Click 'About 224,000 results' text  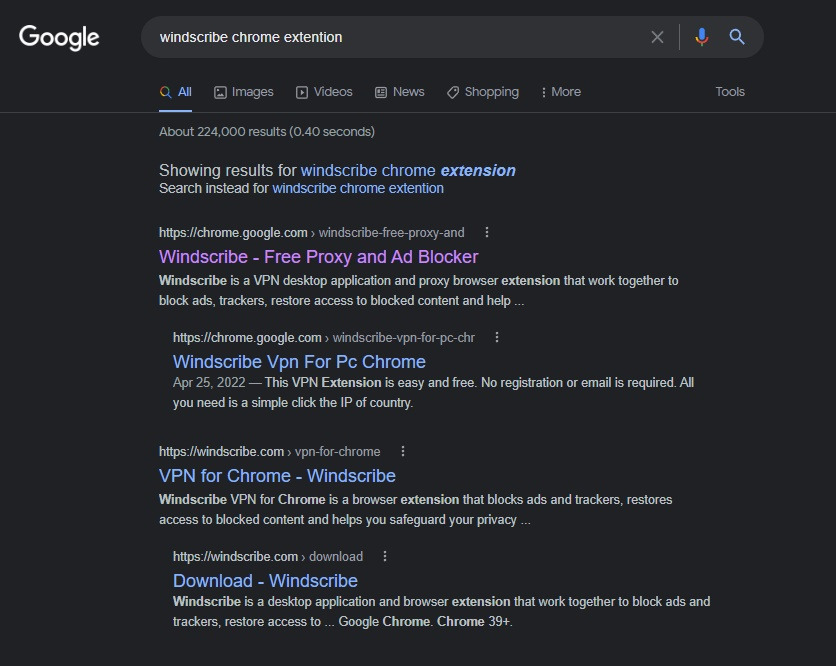[x=267, y=132]
